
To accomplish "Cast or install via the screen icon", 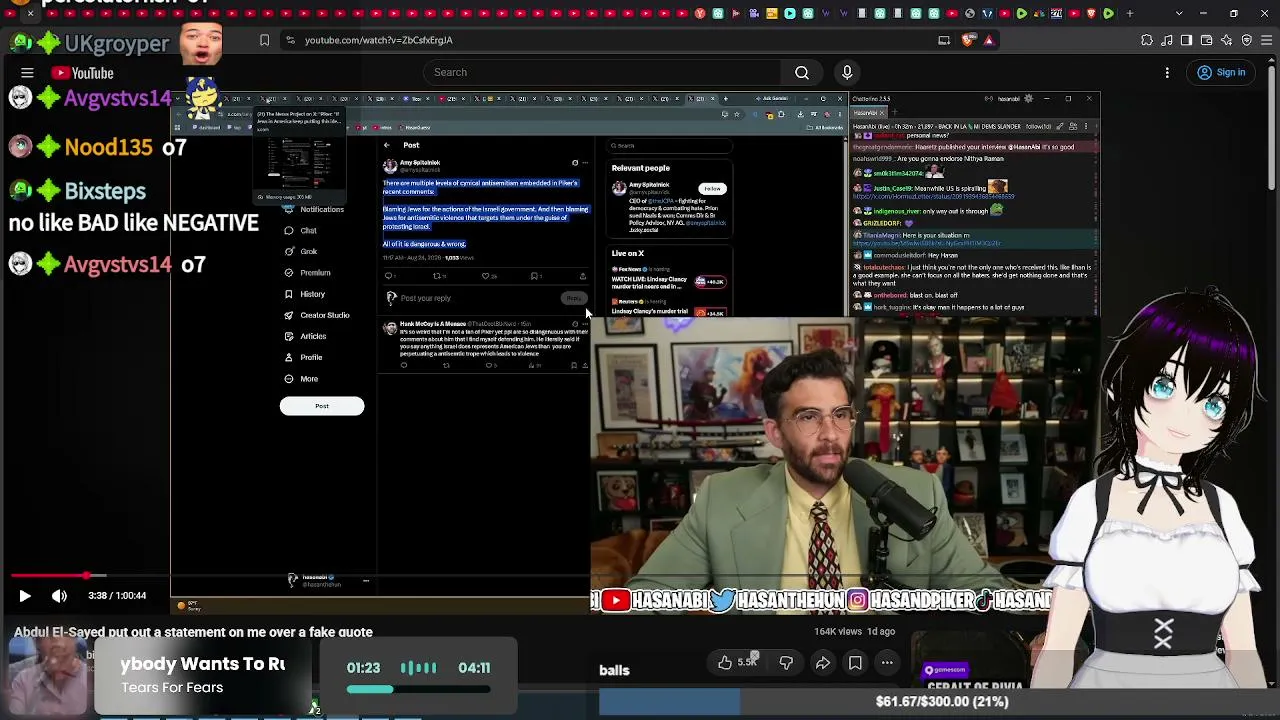I will pyautogui.click(x=944, y=40).
